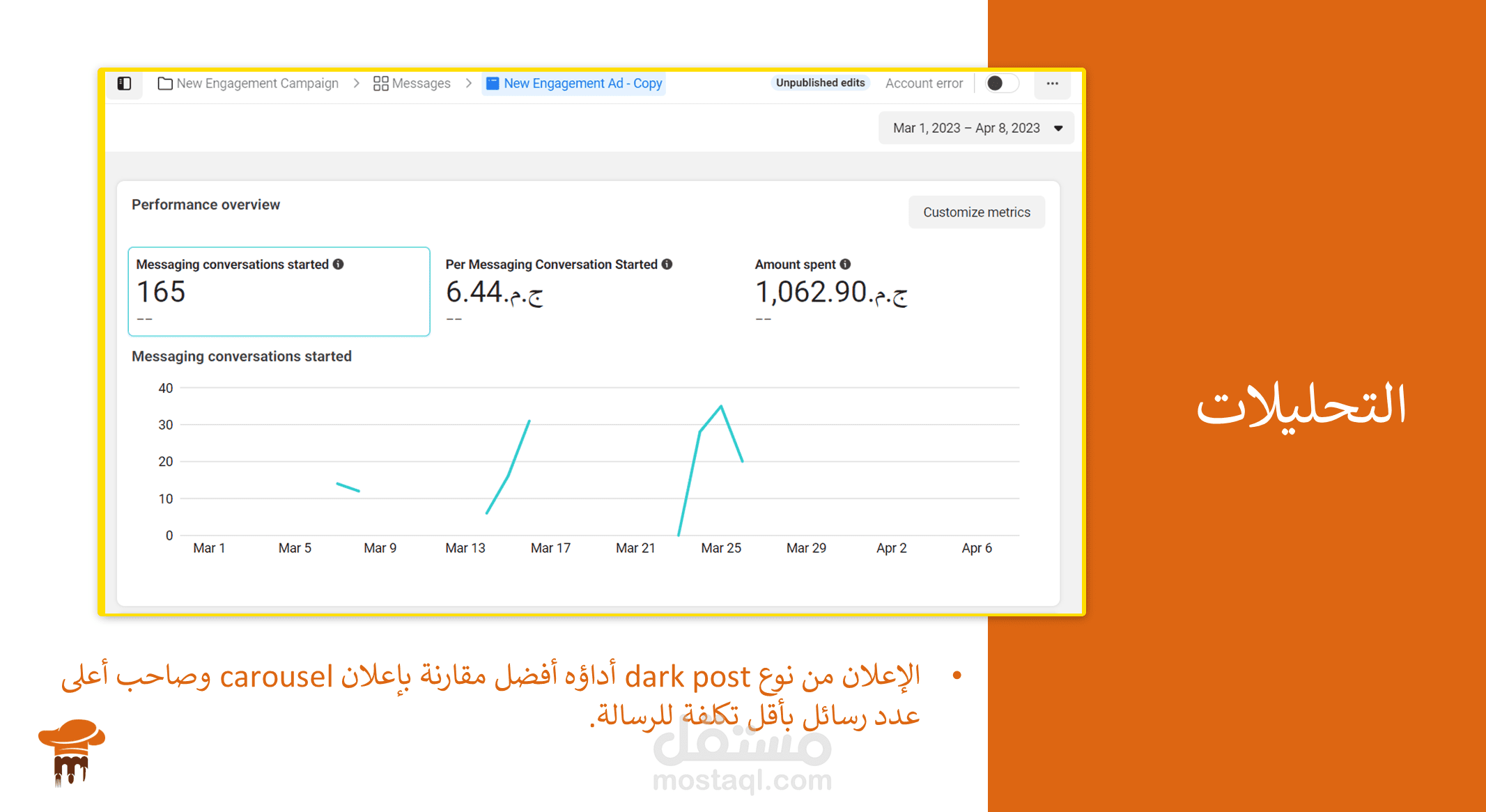This screenshot has width=1486, height=812.
Task: Click the campaign folder icon
Action: 165,84
